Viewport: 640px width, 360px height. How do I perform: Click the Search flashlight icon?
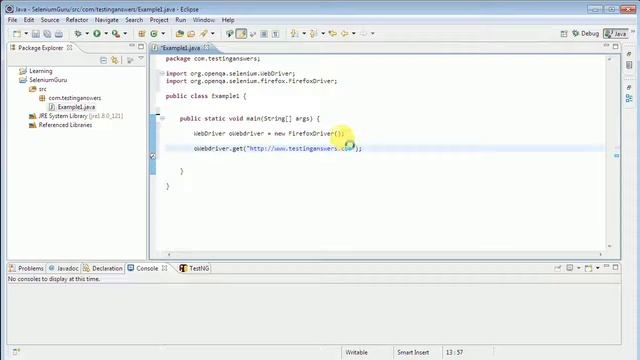pos(203,34)
